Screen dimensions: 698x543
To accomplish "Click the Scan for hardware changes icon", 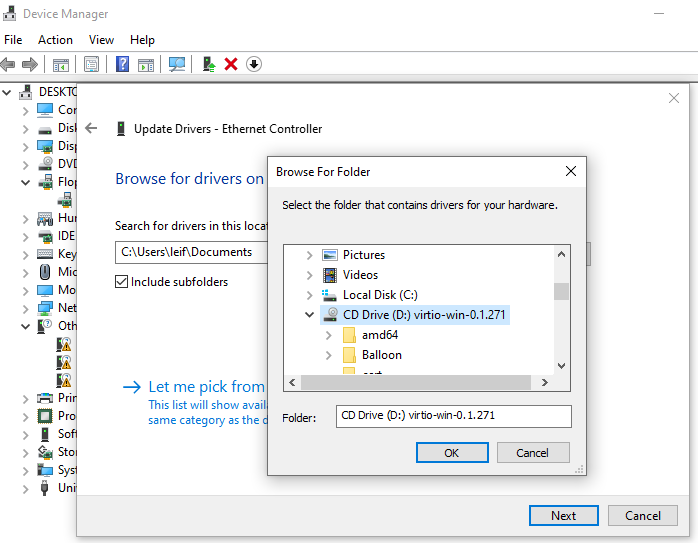I will pyautogui.click(x=177, y=64).
